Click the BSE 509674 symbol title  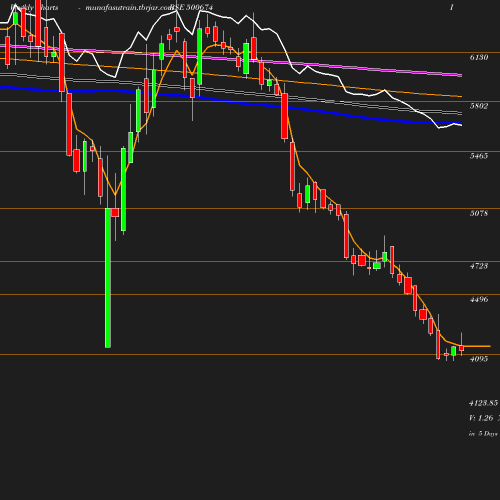click(x=192, y=7)
